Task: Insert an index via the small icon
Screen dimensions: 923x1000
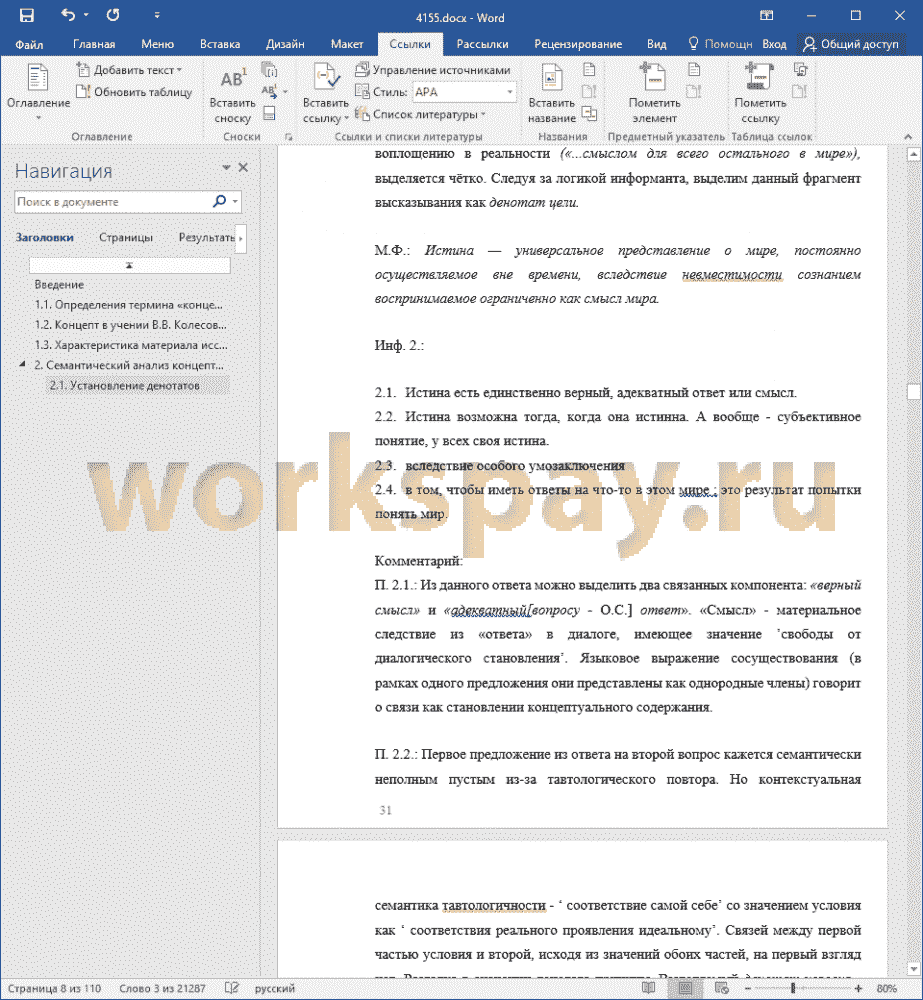Action: point(694,70)
